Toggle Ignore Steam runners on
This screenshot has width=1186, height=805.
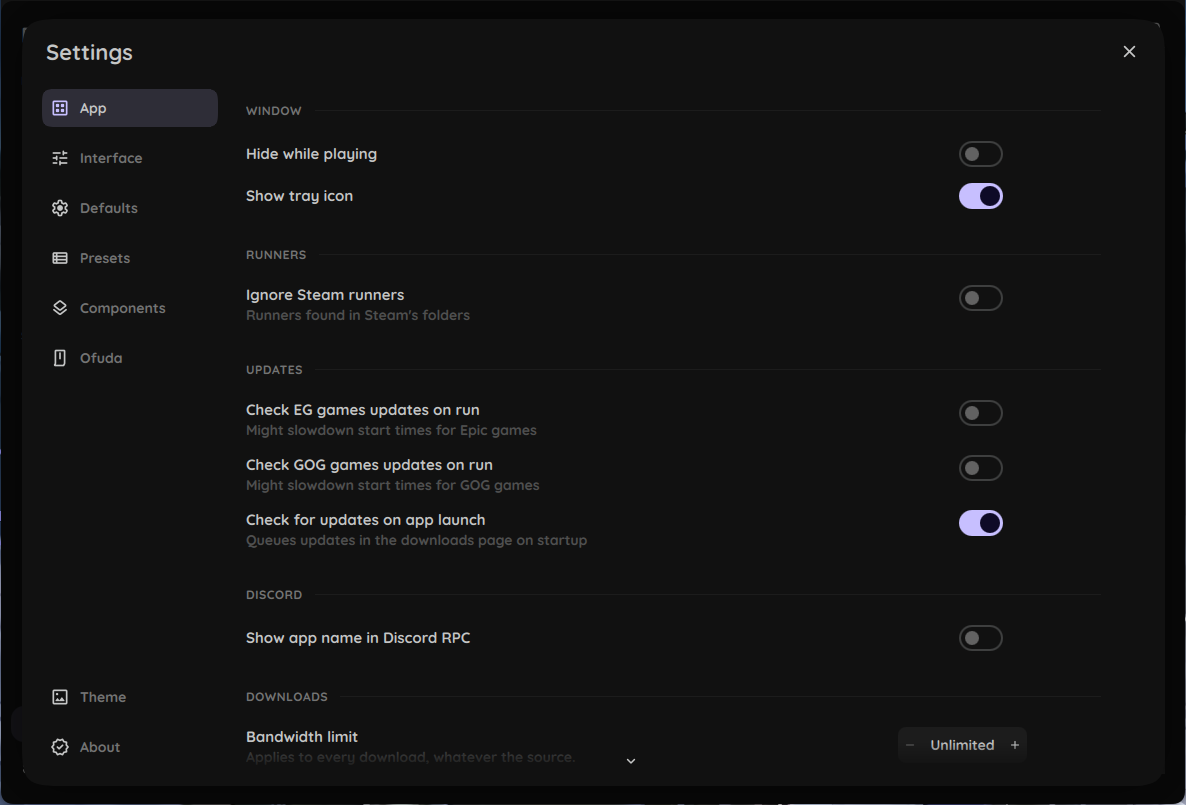980,298
